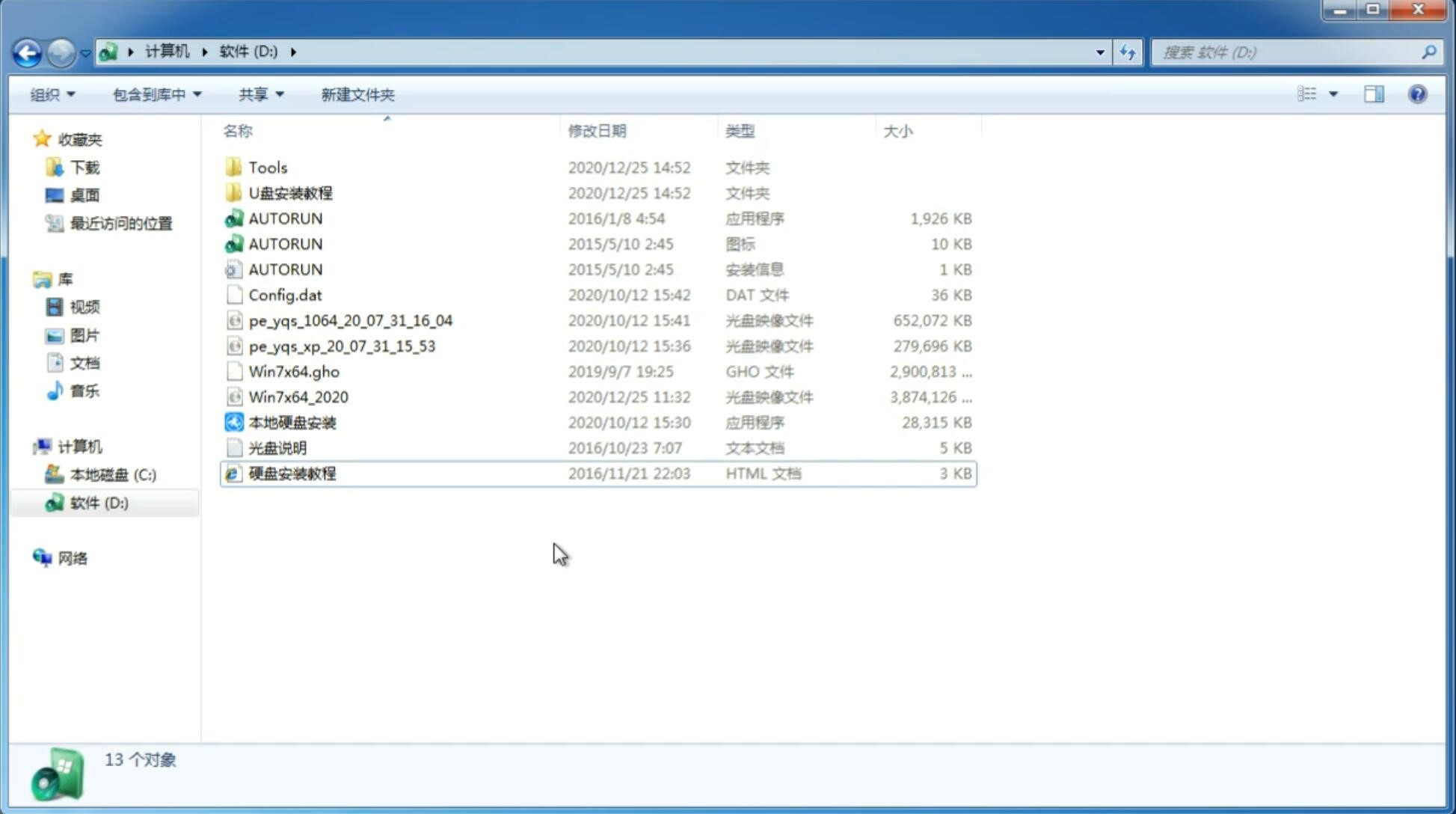Open Win7x64.gho ghost file

(x=293, y=371)
